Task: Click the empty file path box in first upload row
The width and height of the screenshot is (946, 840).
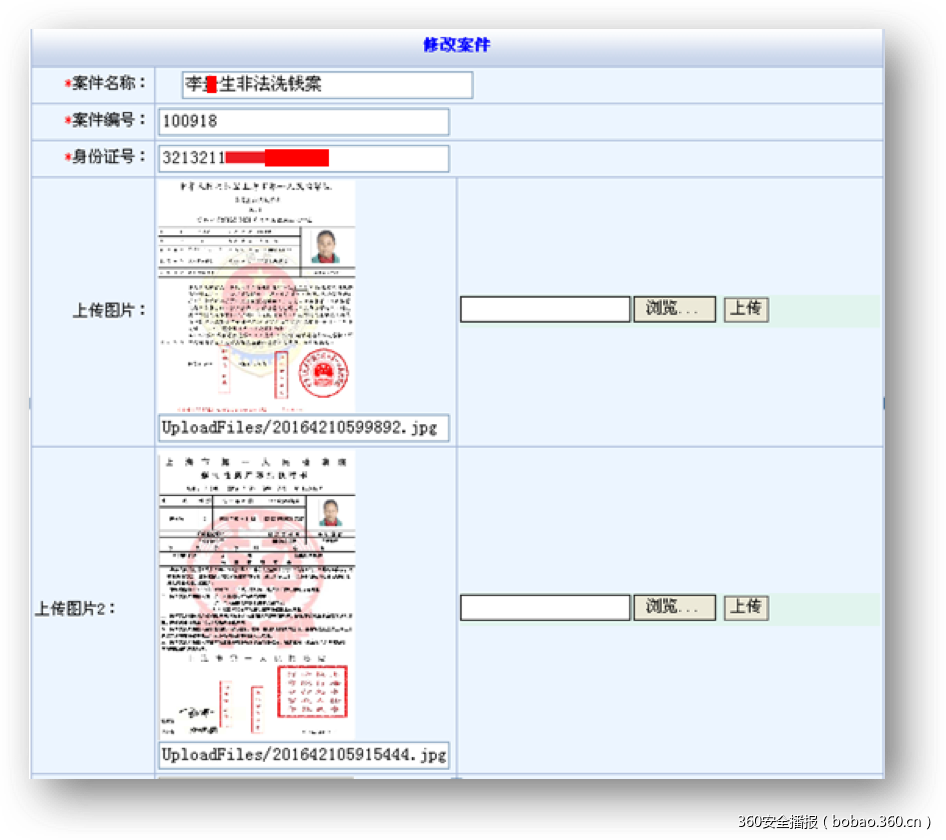Action: 545,309
